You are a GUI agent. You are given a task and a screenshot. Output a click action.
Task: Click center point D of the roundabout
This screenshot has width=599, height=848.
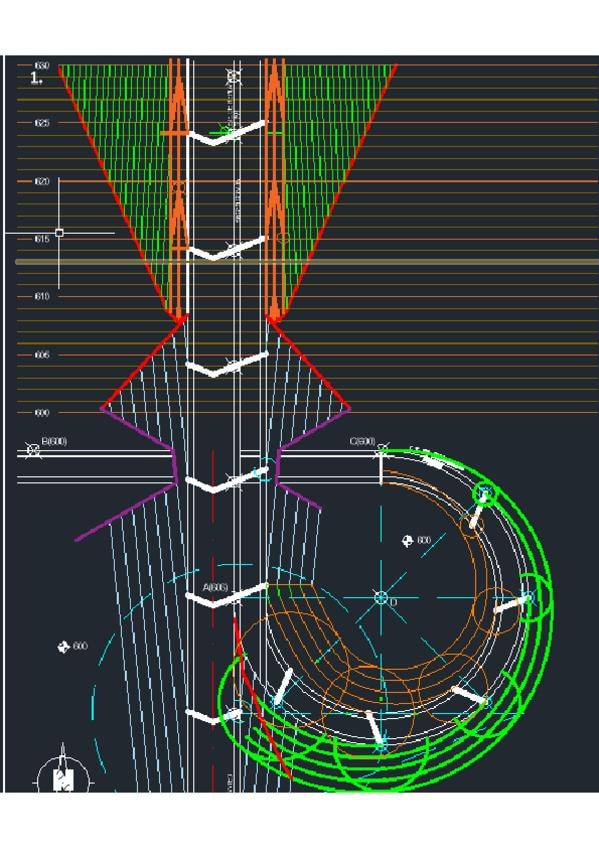pos(381,598)
